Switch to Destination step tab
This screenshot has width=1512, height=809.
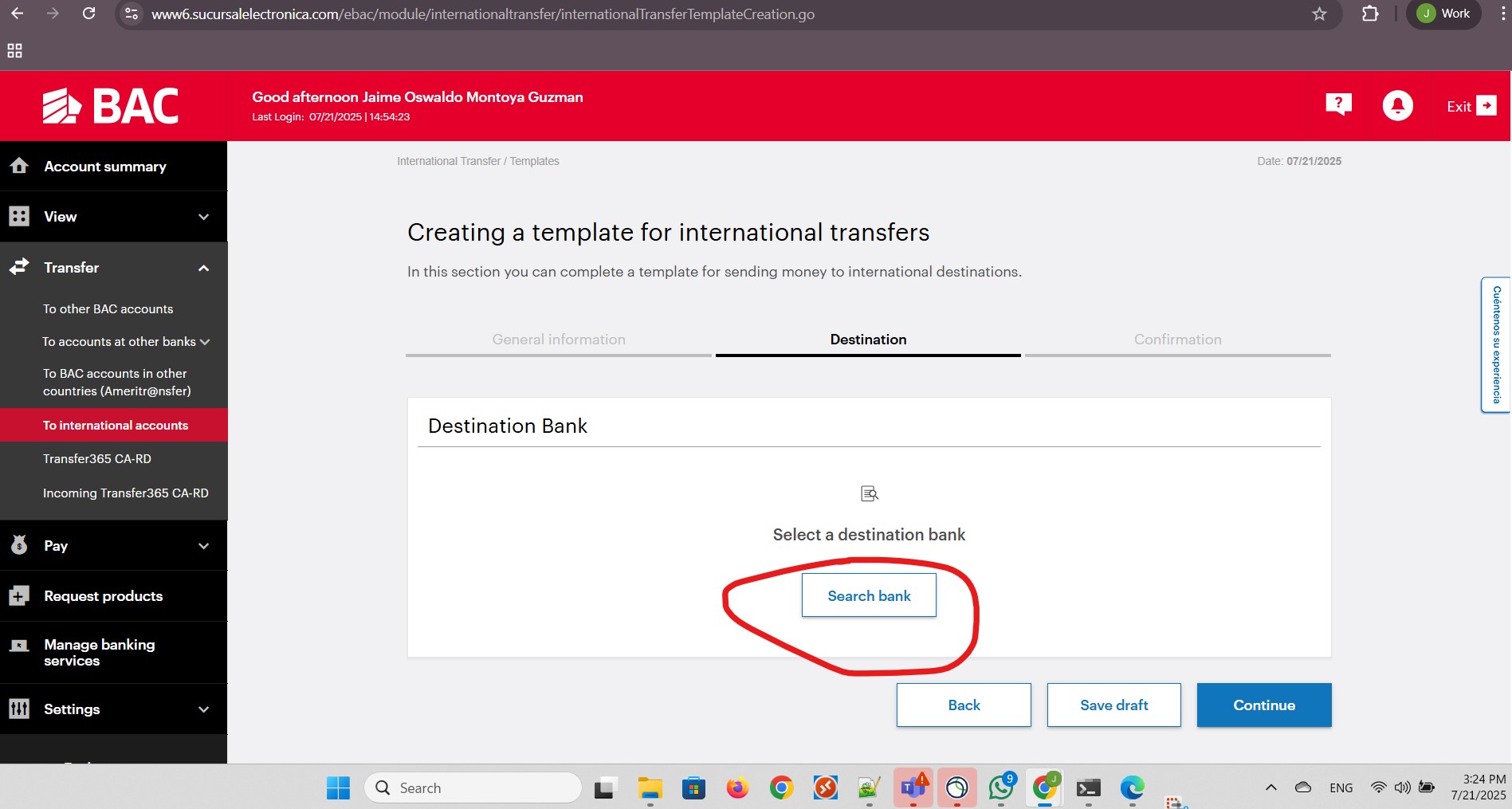click(x=868, y=340)
